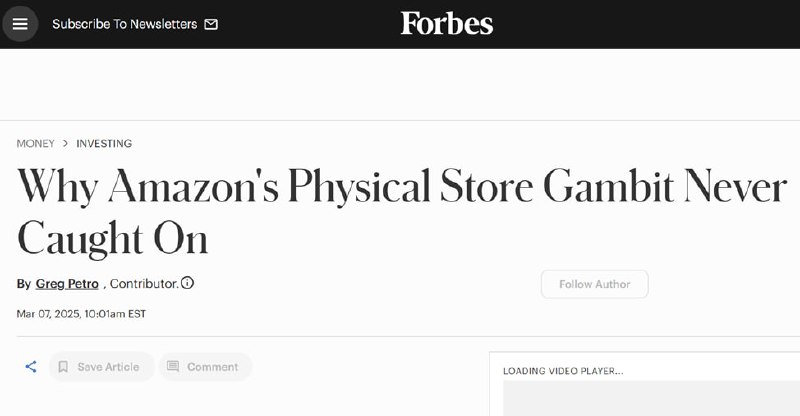Open the hamburger navigation menu

pos(20,24)
